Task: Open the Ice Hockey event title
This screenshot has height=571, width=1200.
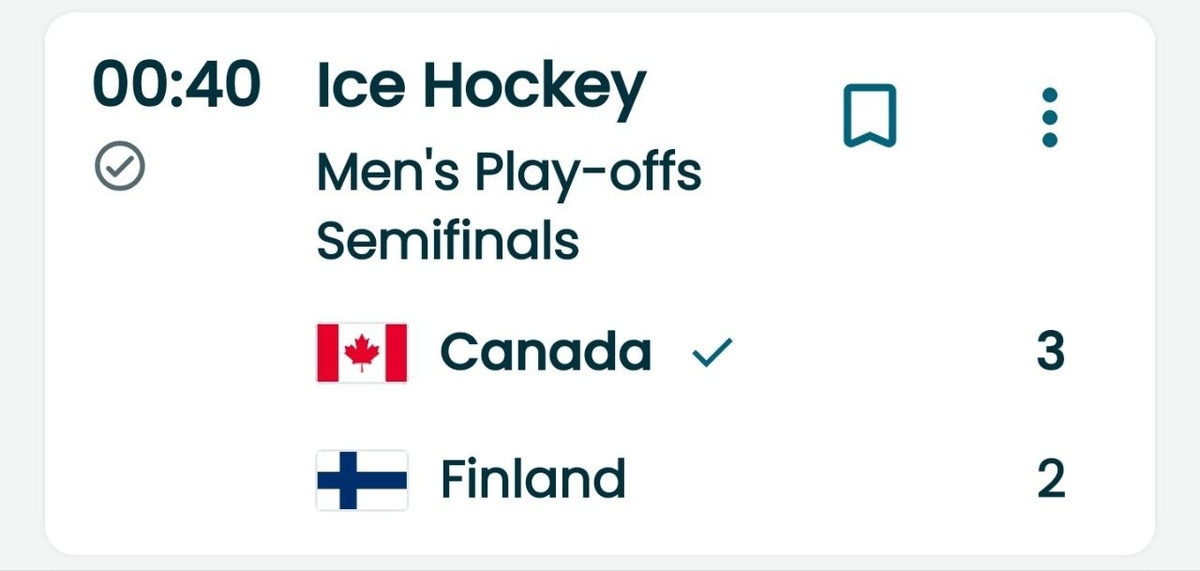Action: (x=481, y=88)
